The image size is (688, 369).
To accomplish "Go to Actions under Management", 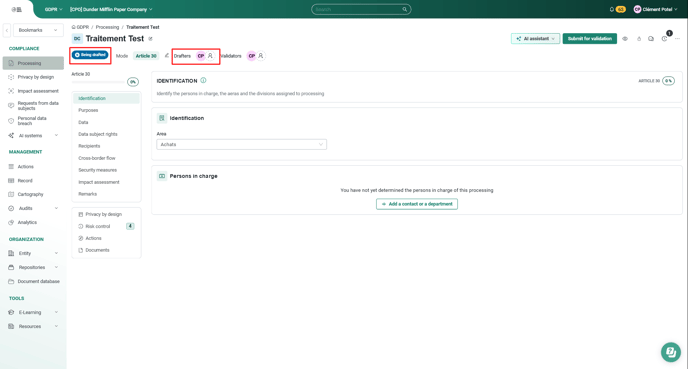I will click(x=25, y=167).
